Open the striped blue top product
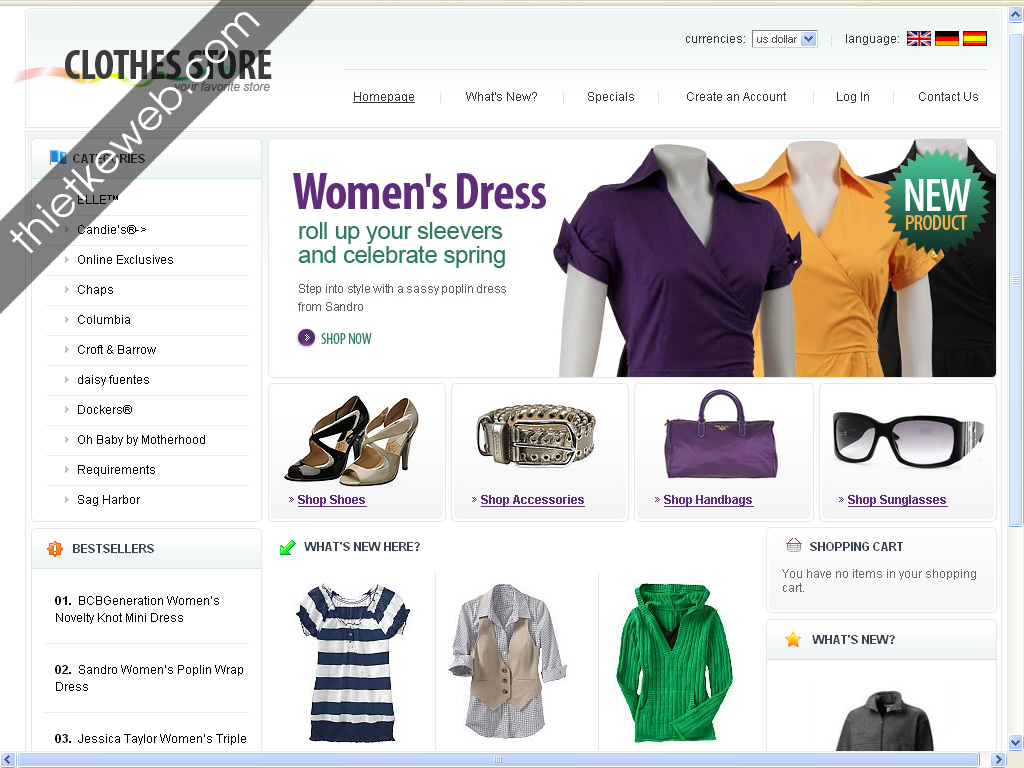The image size is (1024, 768). click(353, 663)
